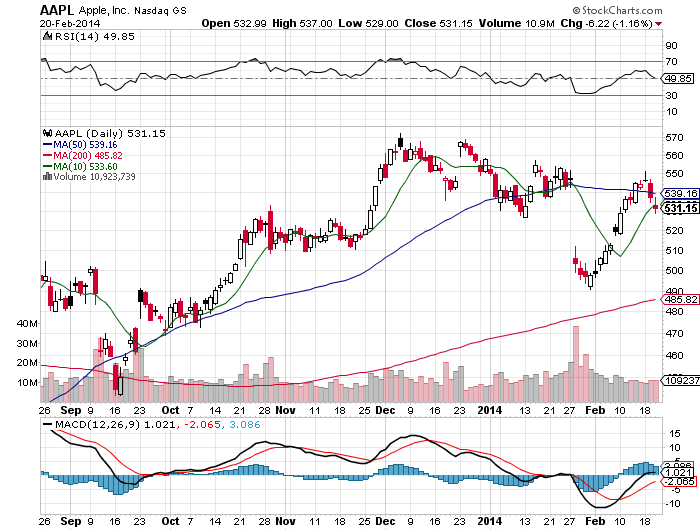Click the red MA(200) line swatch in legend

pyautogui.click(x=47, y=155)
